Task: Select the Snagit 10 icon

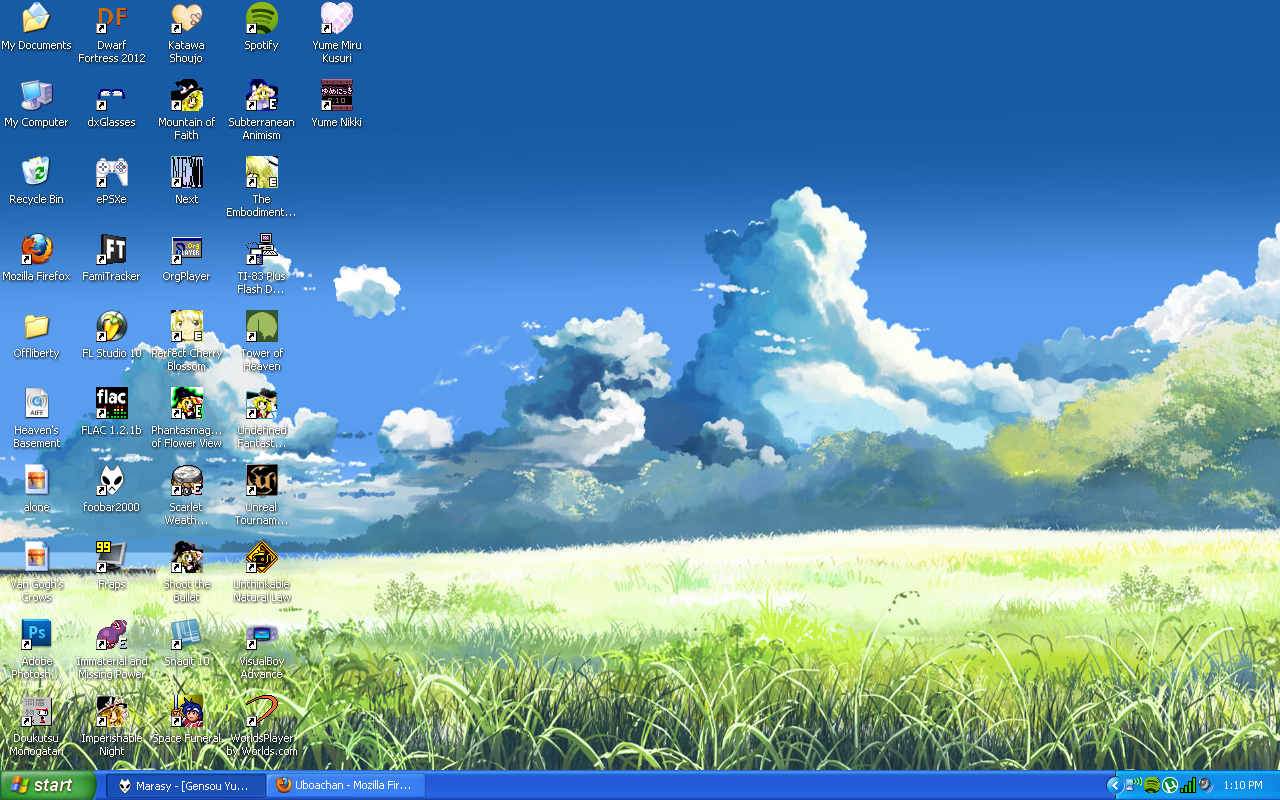Action: coord(187,634)
